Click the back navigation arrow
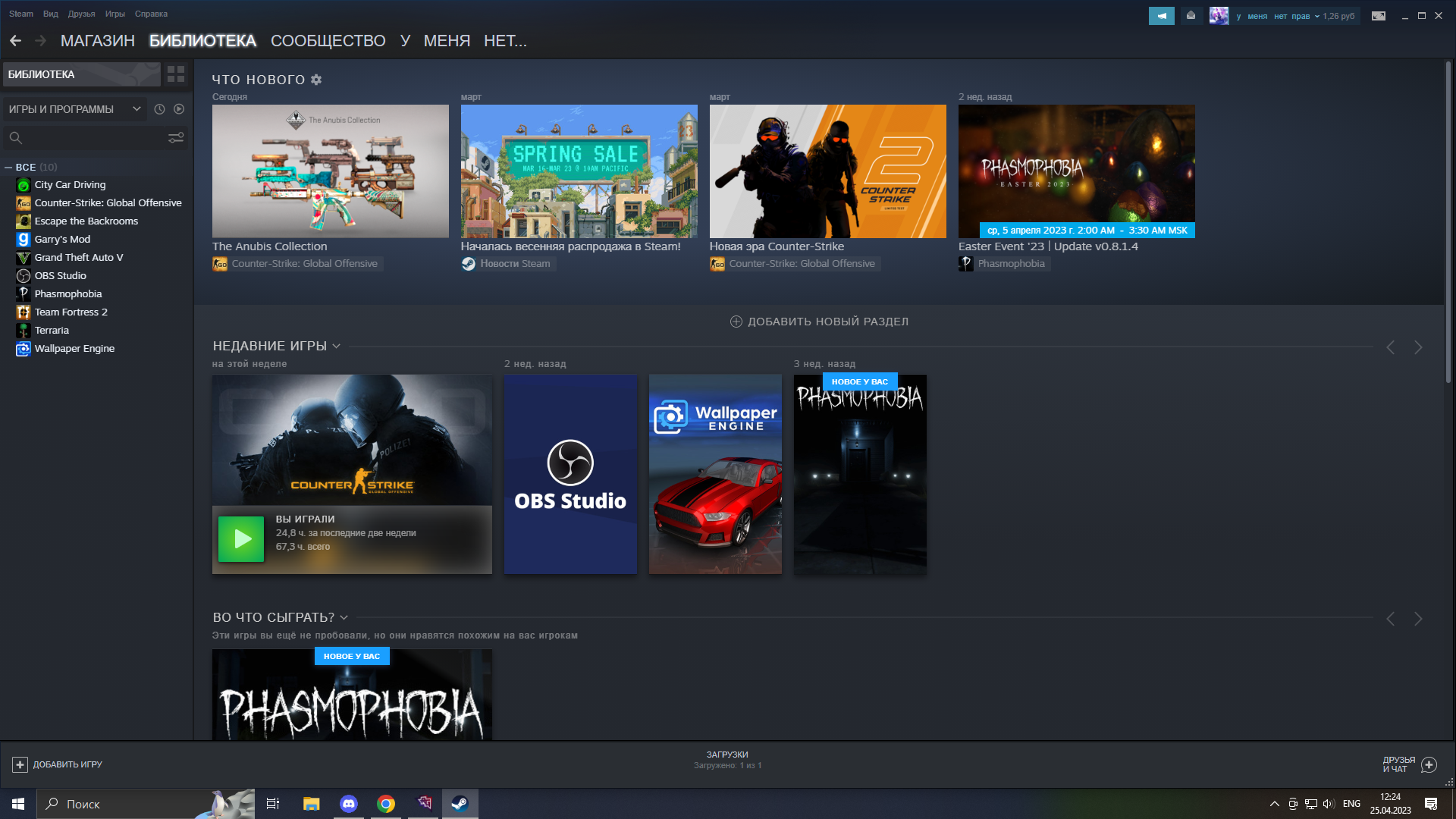The height and width of the screenshot is (819, 1456). point(15,41)
